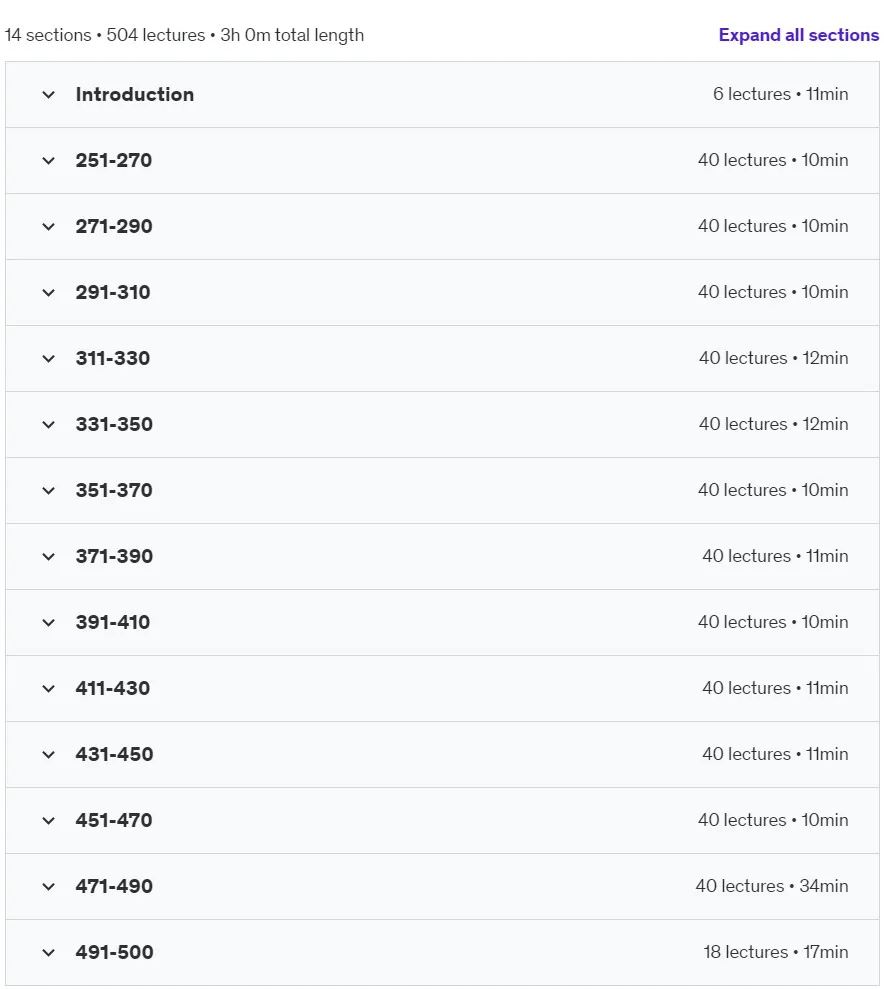Screen dimensions: 884x989
Task: Open chevron next to 351-370
Action: [x=49, y=490]
